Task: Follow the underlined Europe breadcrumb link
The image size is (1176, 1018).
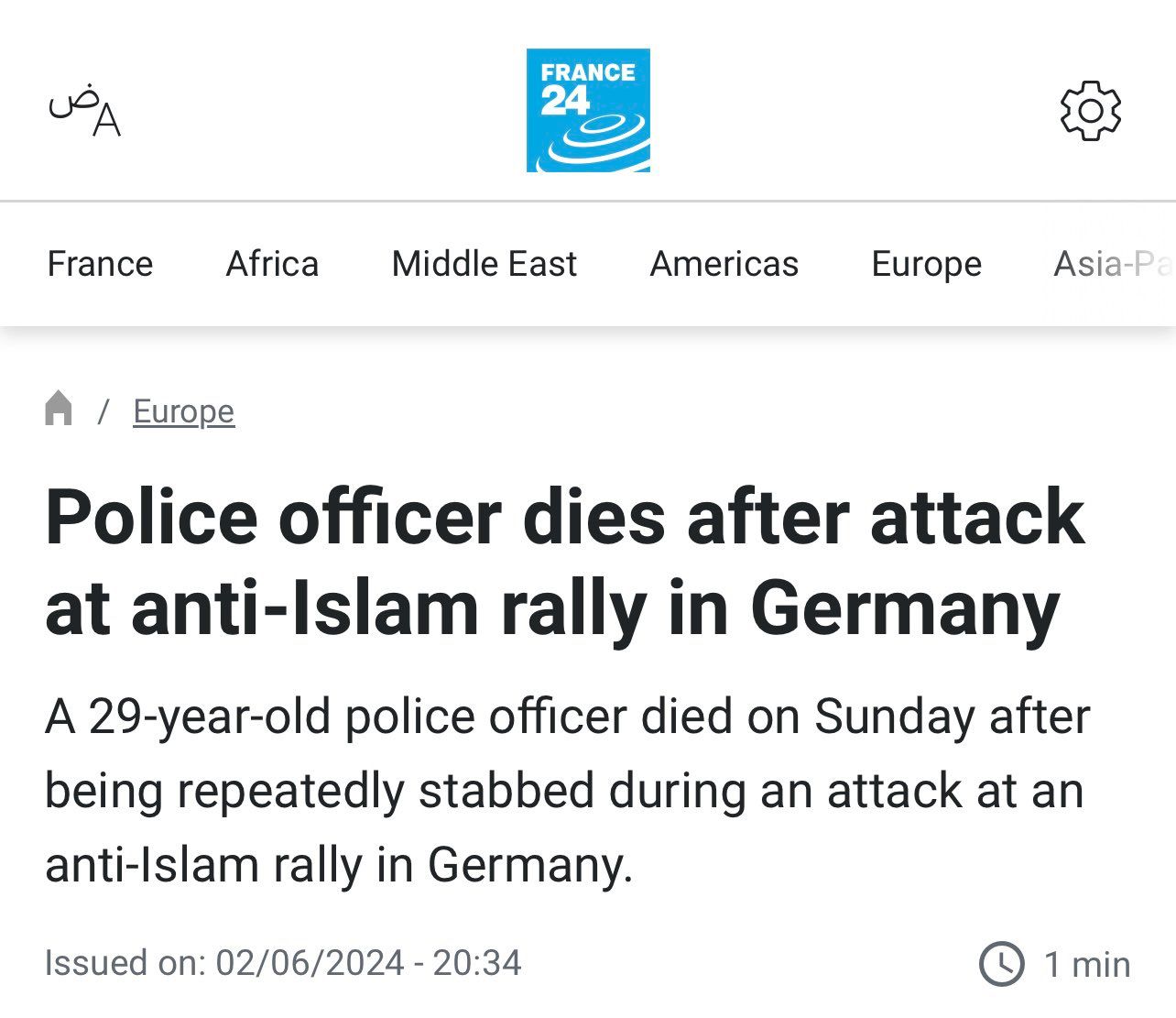Action: pos(184,411)
